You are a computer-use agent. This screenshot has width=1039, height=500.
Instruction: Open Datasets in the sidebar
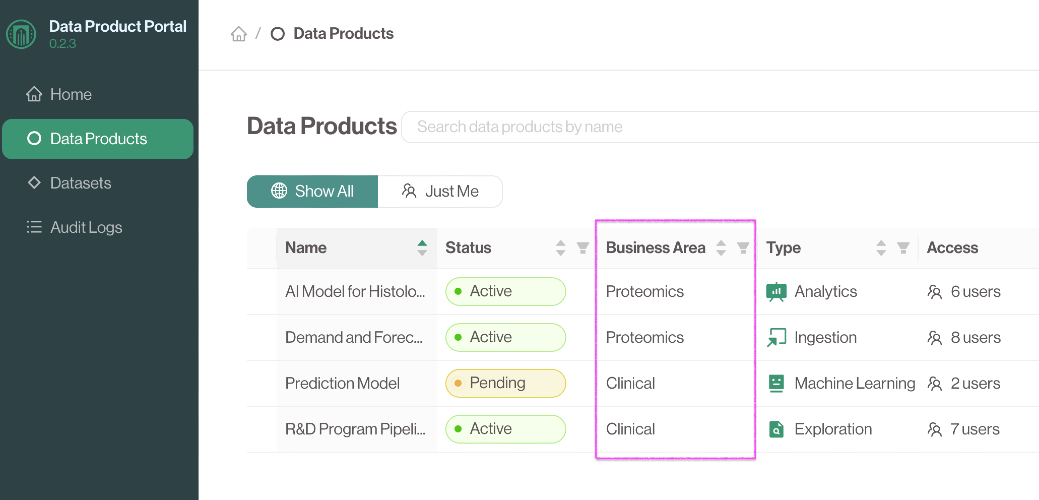point(98,183)
